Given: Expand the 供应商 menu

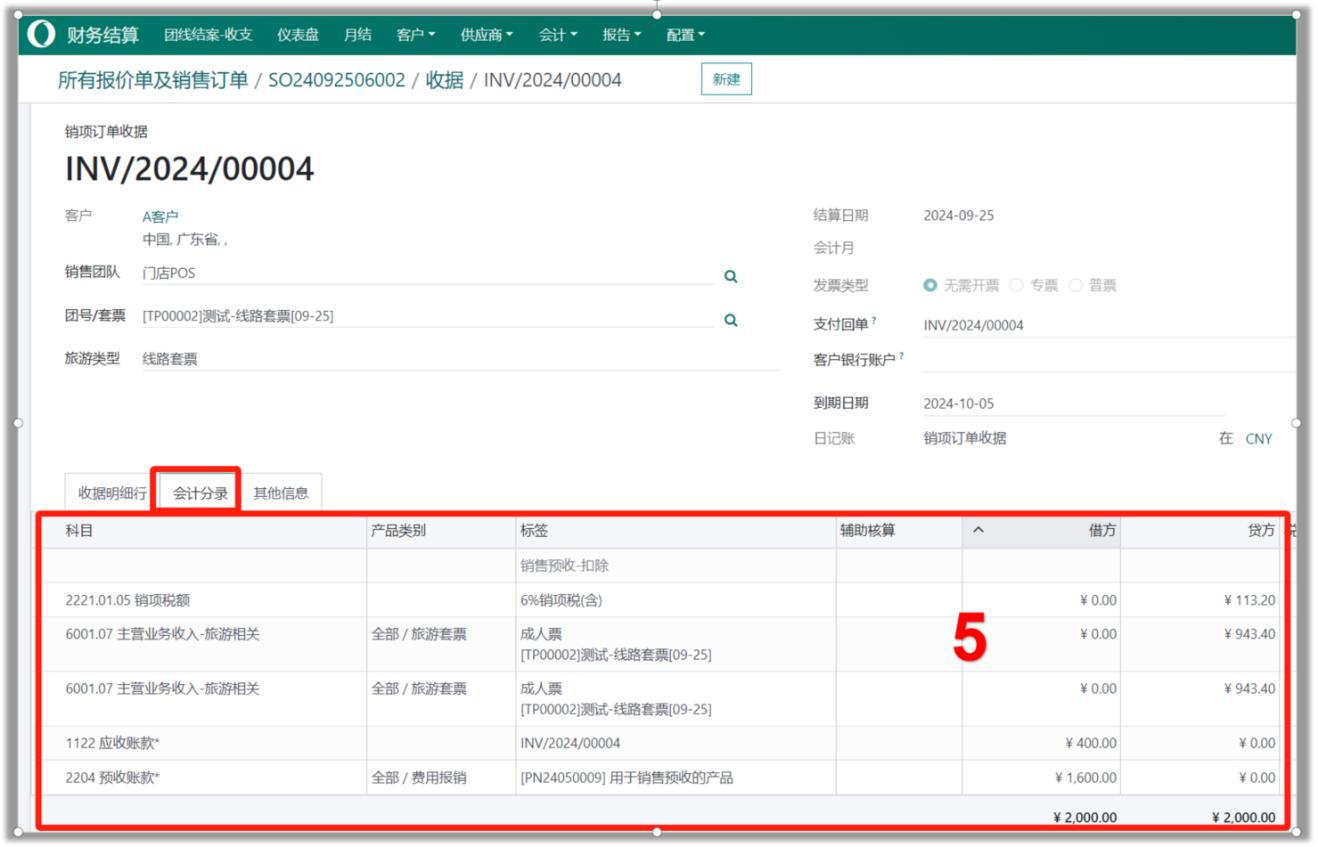Looking at the screenshot, I should (x=486, y=35).
